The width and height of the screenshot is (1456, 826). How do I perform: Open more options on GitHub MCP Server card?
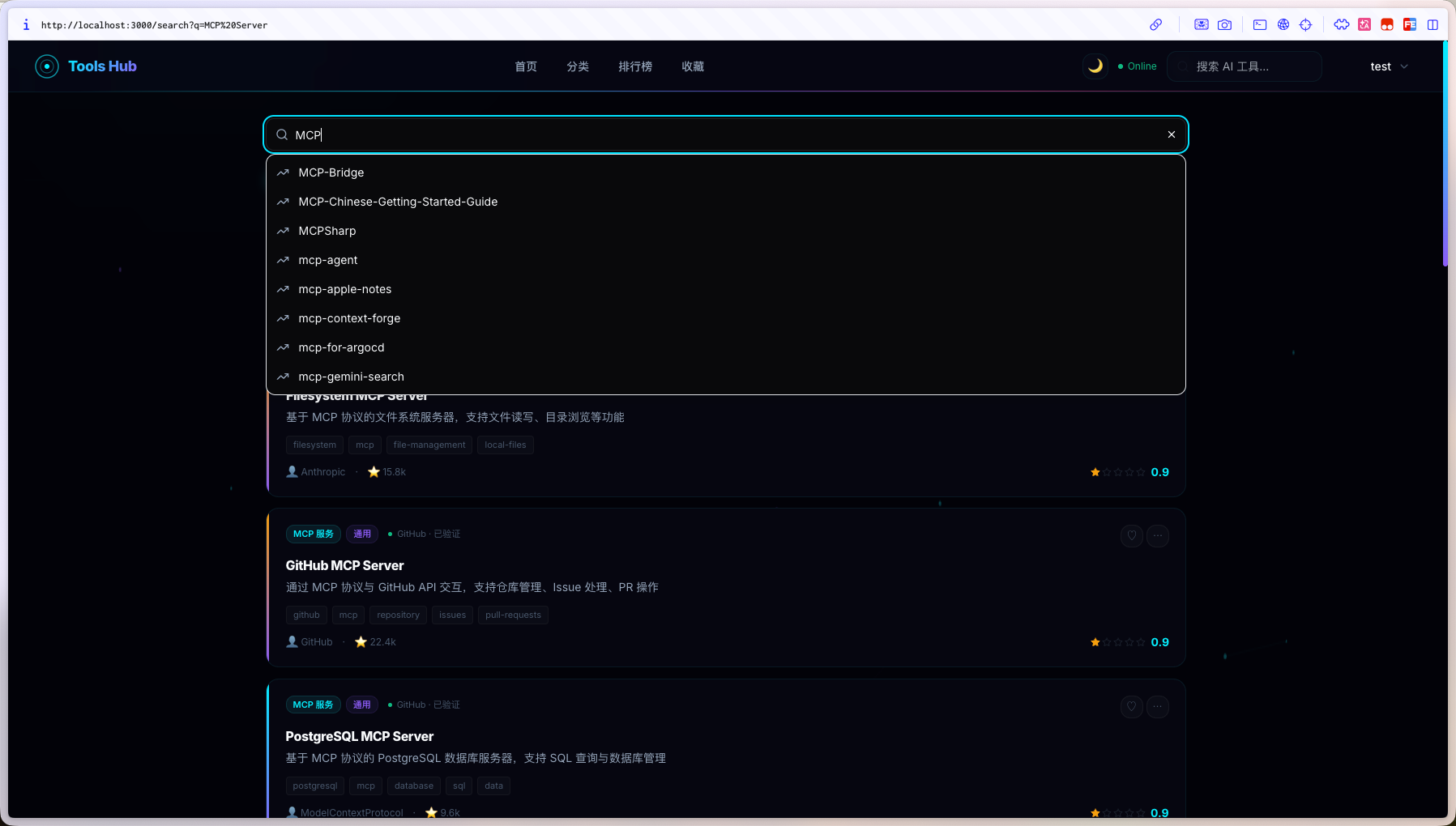pos(1158,535)
